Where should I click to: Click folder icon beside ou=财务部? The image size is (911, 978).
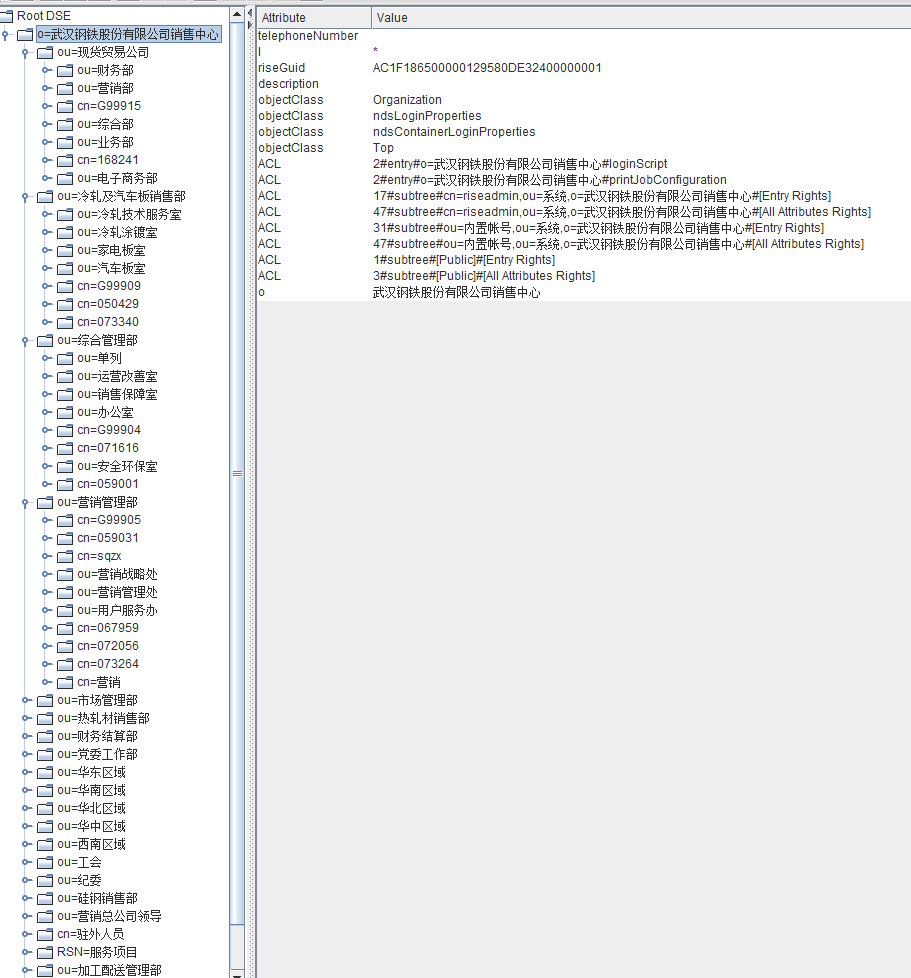click(65, 70)
